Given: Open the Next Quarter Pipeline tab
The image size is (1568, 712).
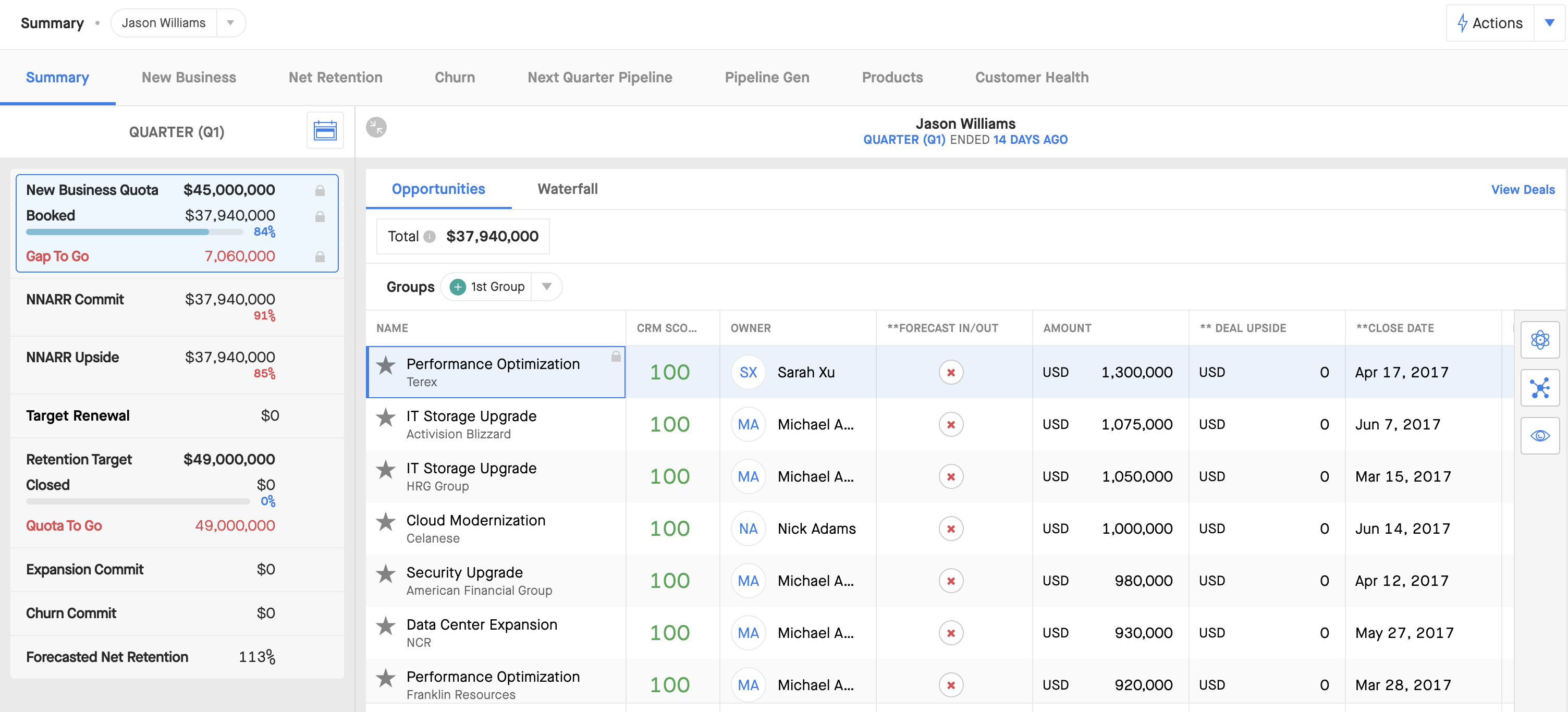Looking at the screenshot, I should [599, 77].
